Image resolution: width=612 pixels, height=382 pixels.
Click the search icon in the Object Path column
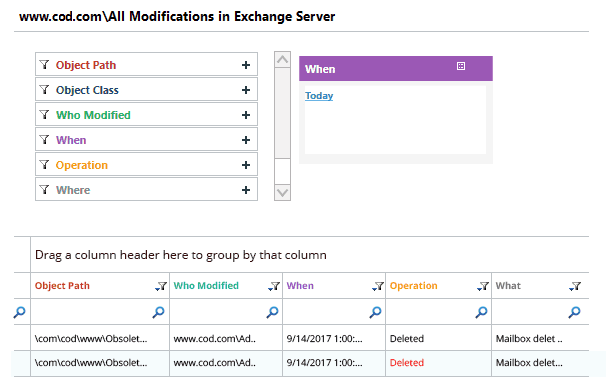158,312
